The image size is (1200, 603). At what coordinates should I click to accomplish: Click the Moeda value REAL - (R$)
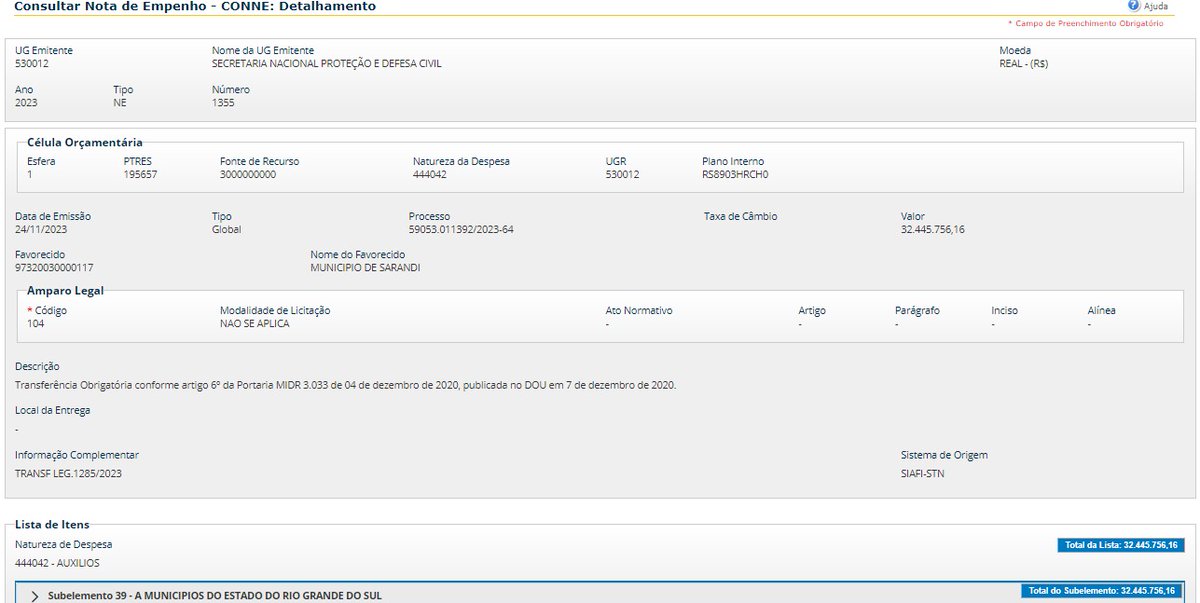1023,64
